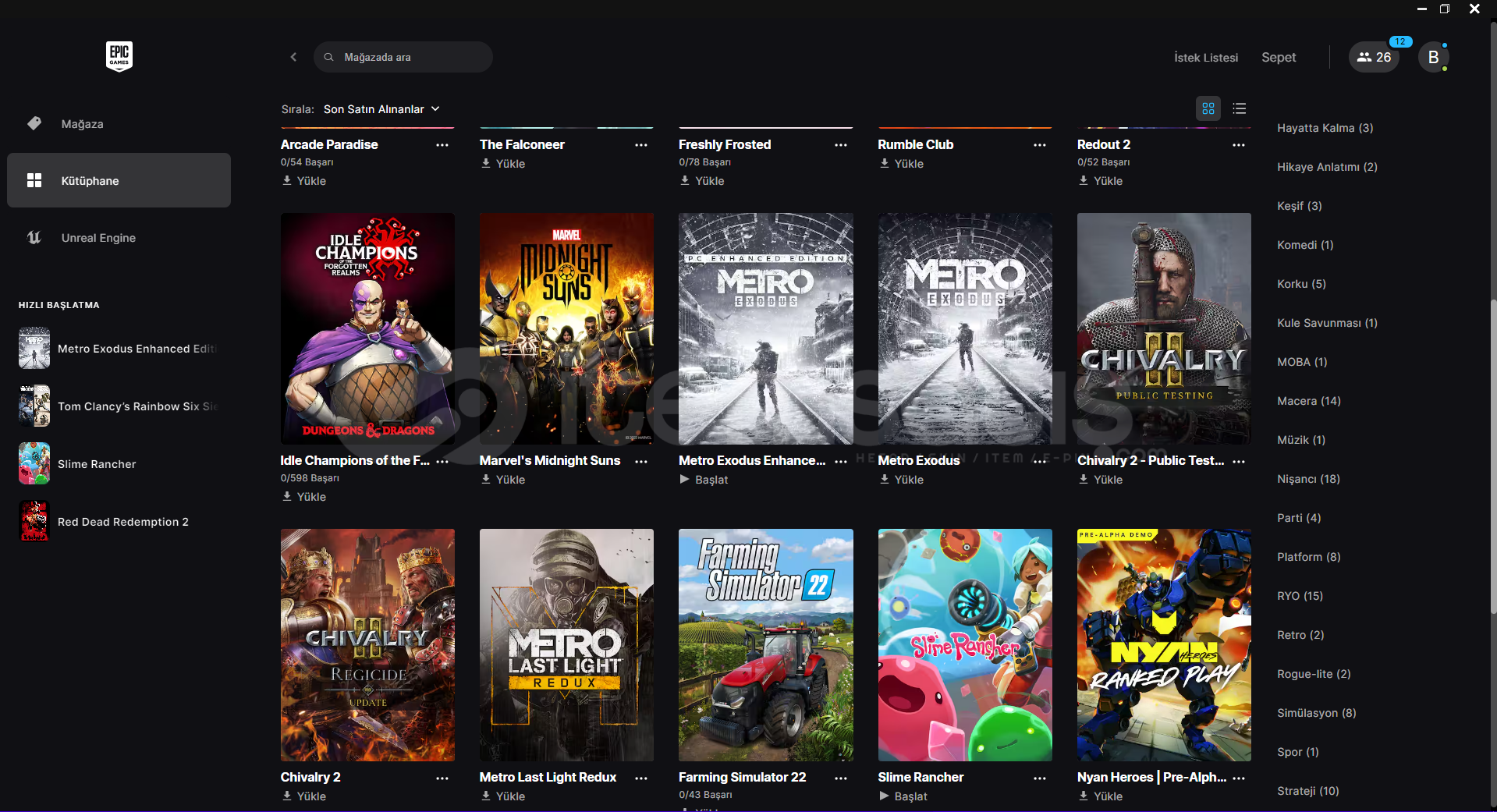Open Idle Champions options menu
This screenshot has height=812, width=1497.
[x=442, y=462]
